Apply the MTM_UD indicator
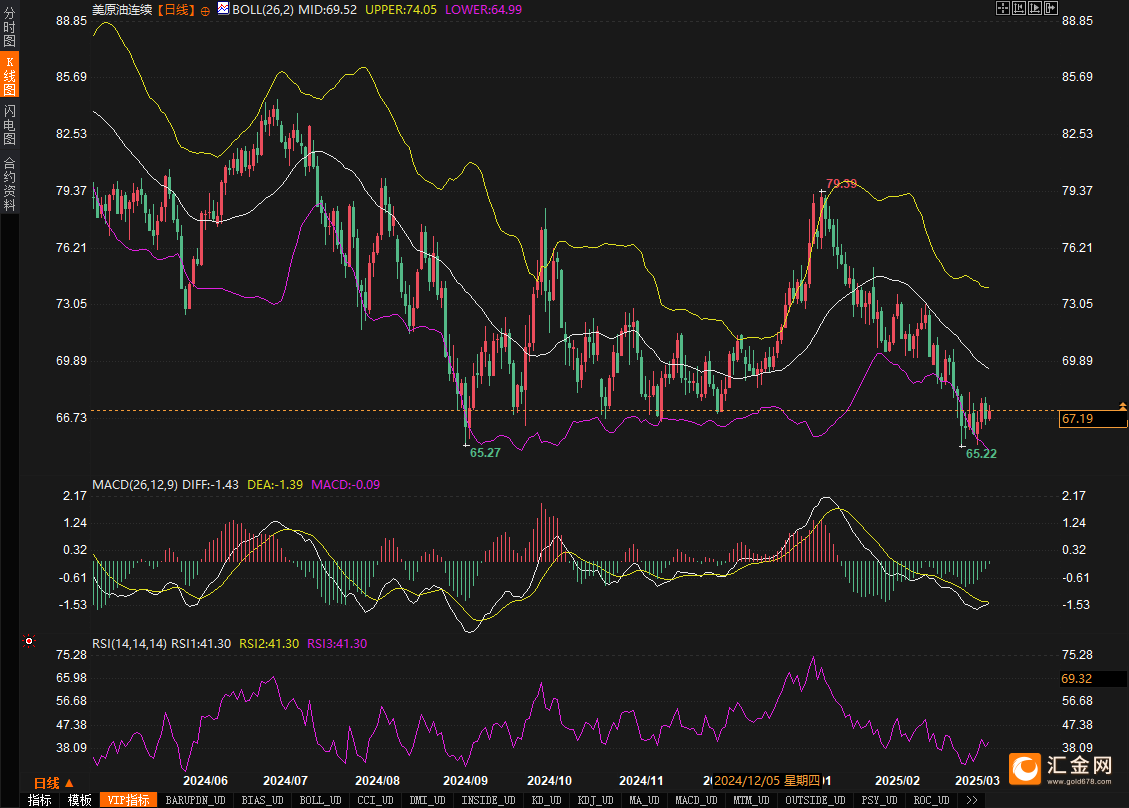The width and height of the screenshot is (1129, 808). click(x=751, y=800)
